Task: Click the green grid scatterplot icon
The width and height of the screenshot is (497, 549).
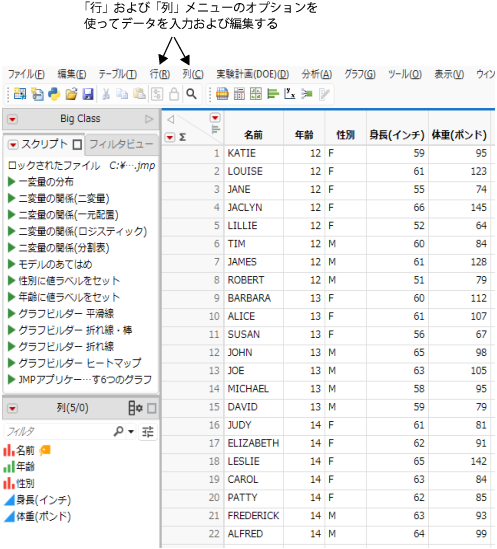Action: pos(256,94)
